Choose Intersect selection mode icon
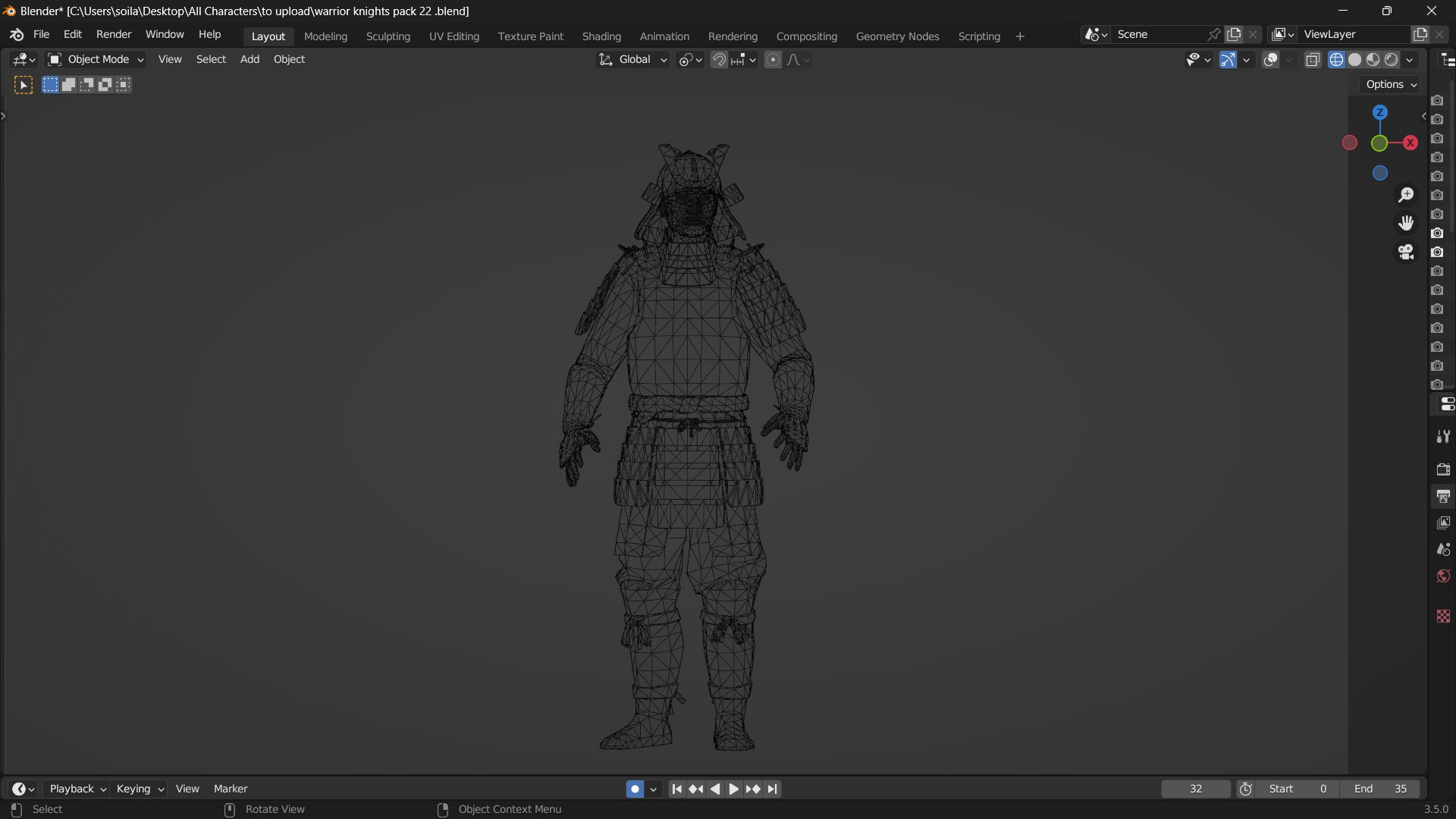 [124, 85]
